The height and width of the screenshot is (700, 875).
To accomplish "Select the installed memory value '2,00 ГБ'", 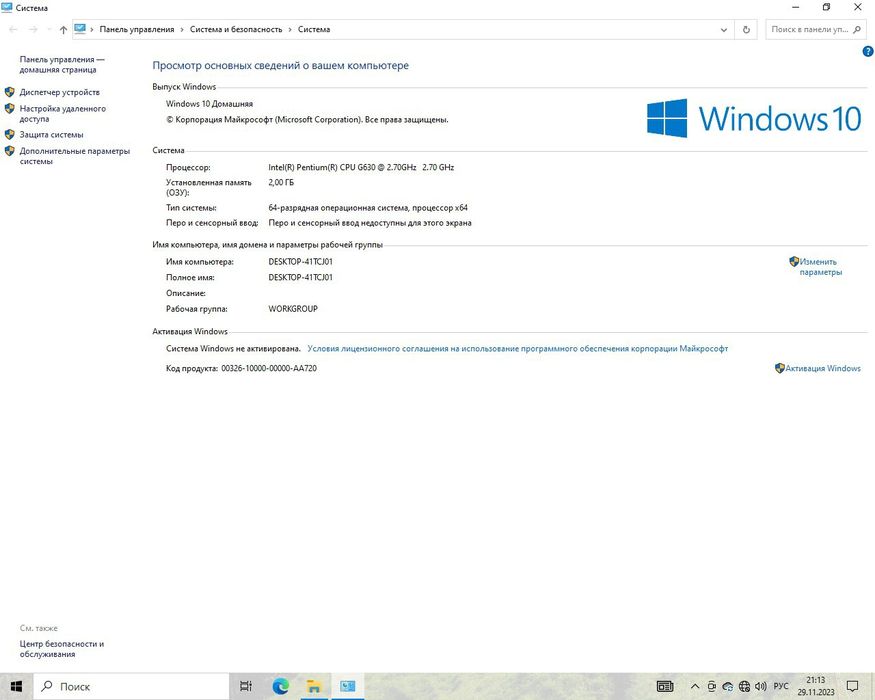I will coord(281,183).
